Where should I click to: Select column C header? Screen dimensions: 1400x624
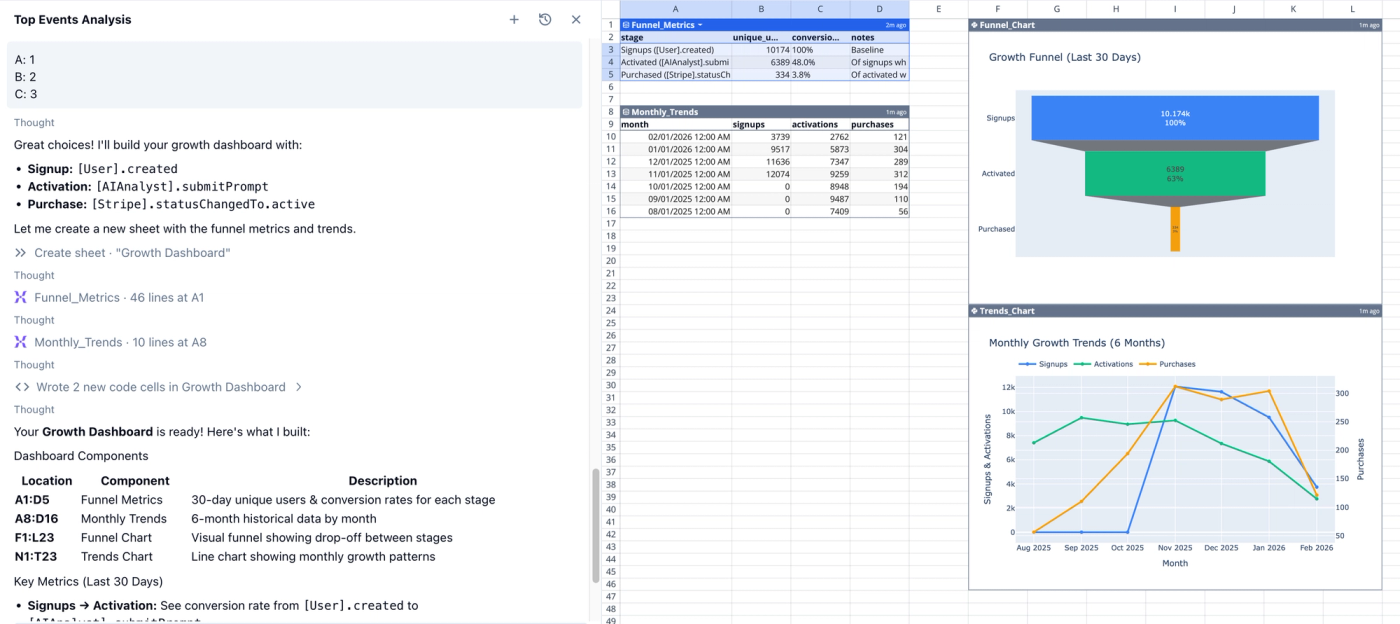(820, 9)
